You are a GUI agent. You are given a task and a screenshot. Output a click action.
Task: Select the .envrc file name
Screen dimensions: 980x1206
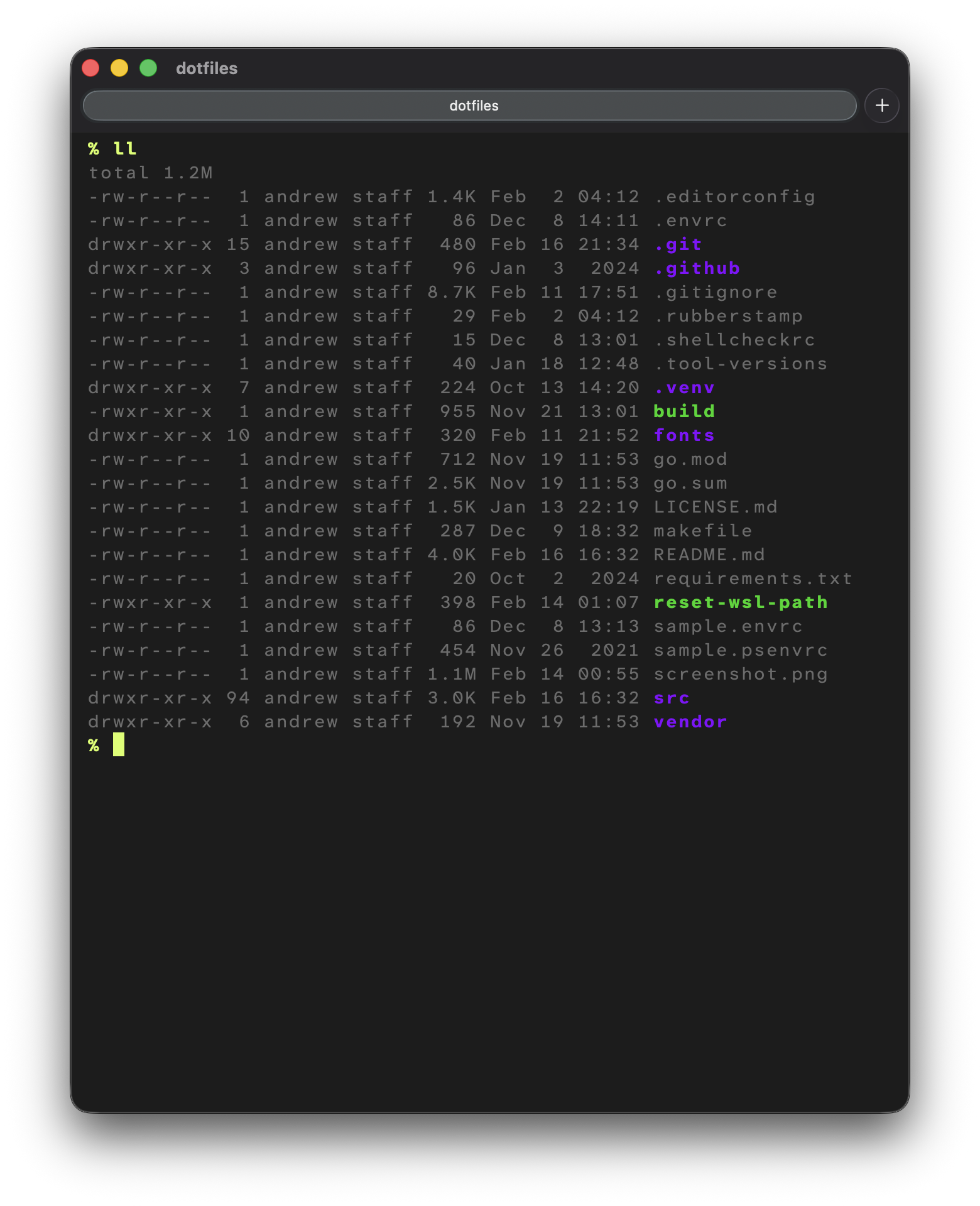pos(690,220)
